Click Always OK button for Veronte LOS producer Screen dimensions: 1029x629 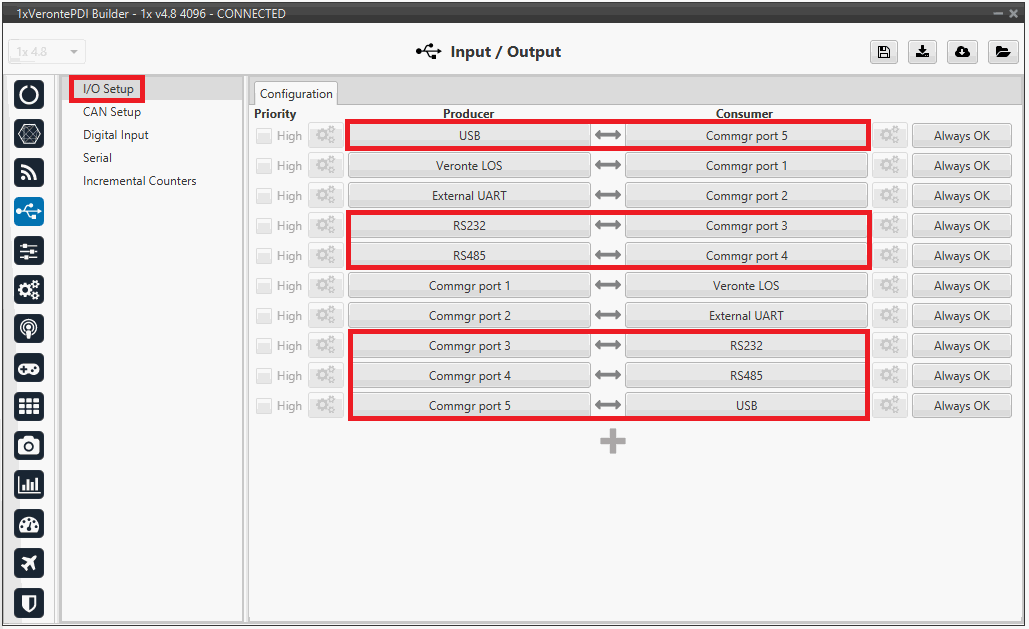tap(961, 166)
